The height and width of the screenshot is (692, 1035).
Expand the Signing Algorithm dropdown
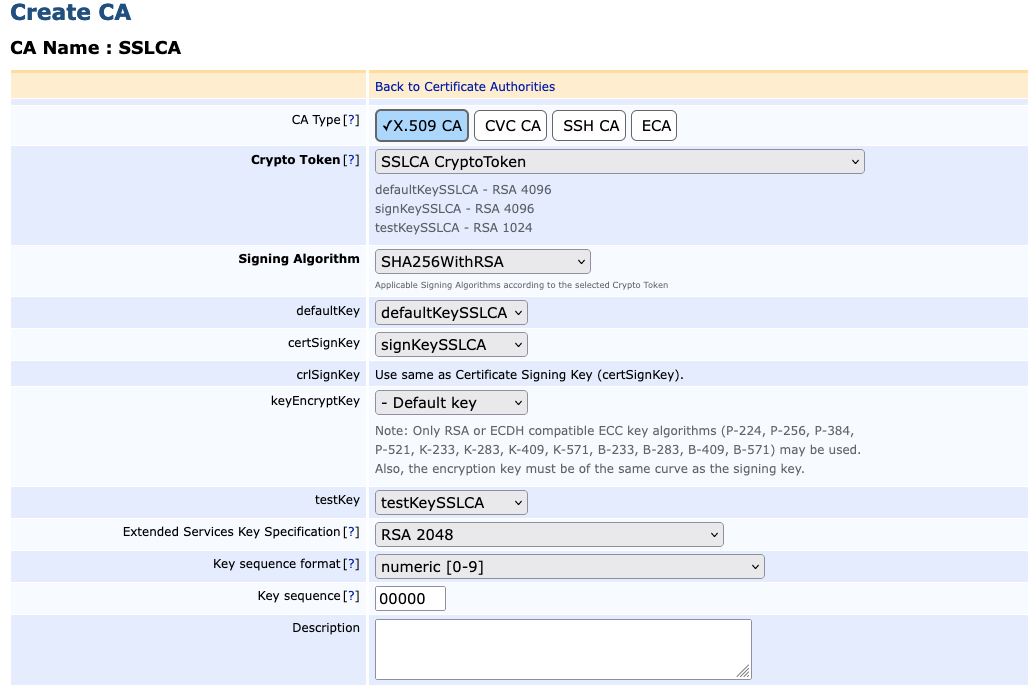482,262
